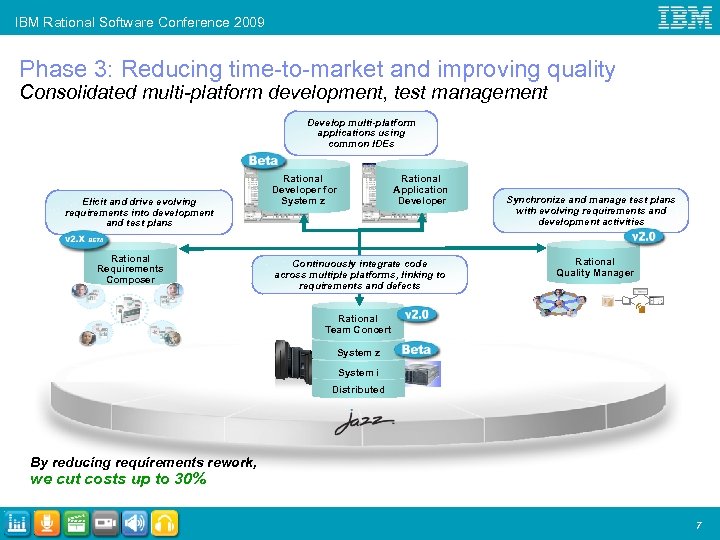Viewport: 720px width, 540px height.
Task: Click the System i layer
Action: 358,372
